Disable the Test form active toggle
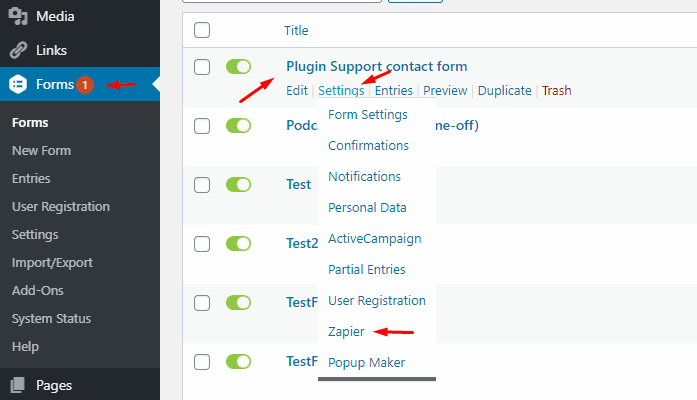 coord(238,185)
